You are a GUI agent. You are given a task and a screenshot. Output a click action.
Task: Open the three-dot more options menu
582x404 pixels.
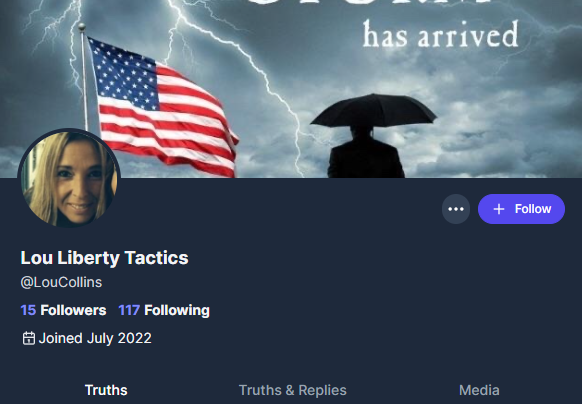tap(456, 209)
